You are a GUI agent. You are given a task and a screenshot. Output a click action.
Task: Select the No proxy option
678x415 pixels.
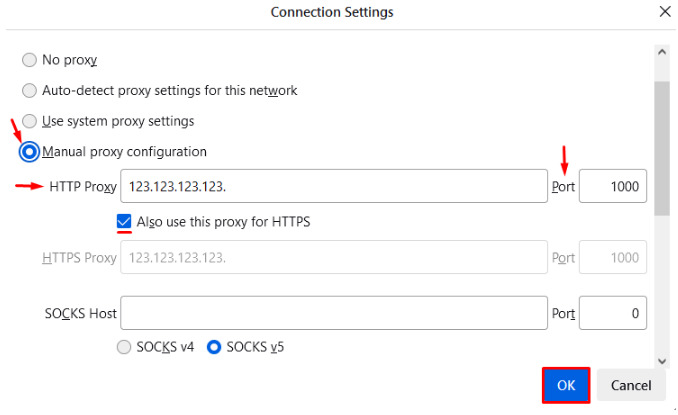click(29, 60)
